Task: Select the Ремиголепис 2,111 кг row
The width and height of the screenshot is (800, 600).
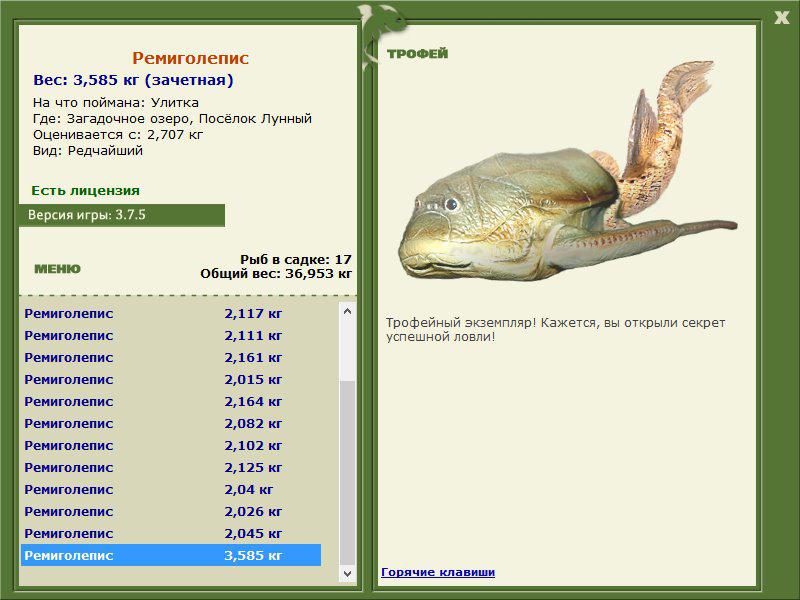Action: click(171, 335)
